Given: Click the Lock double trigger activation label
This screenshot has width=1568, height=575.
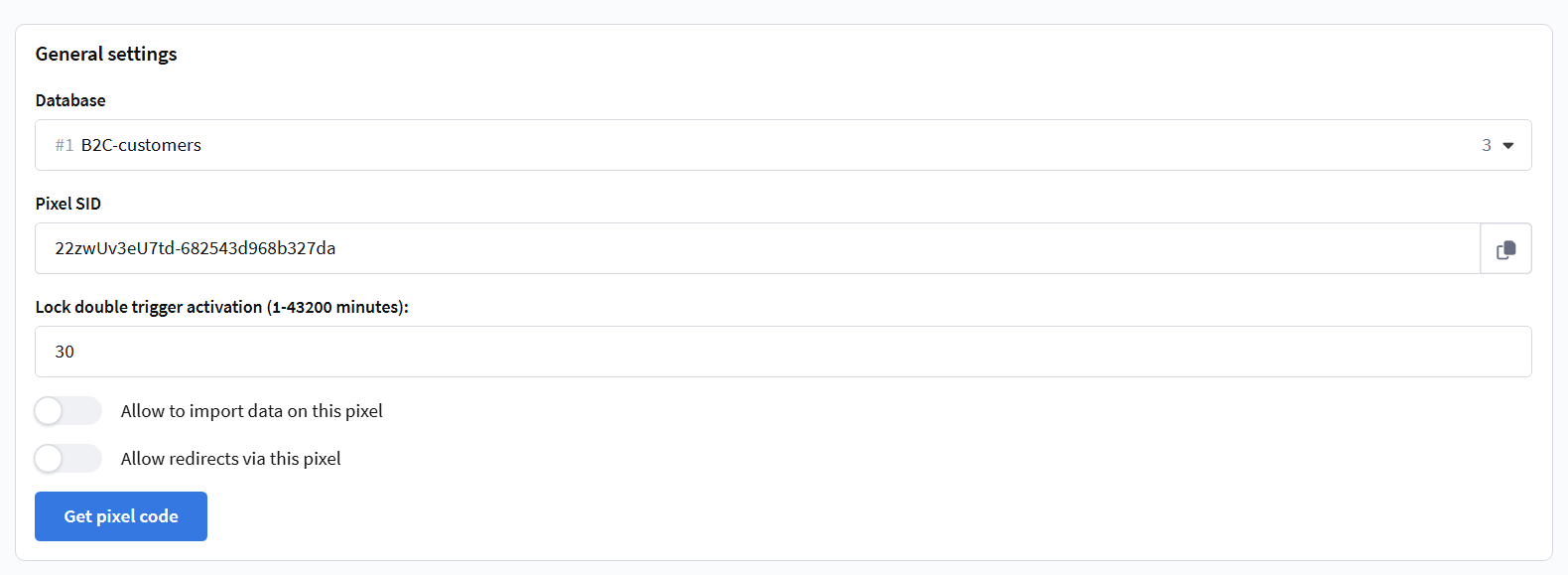Looking at the screenshot, I should (221, 307).
